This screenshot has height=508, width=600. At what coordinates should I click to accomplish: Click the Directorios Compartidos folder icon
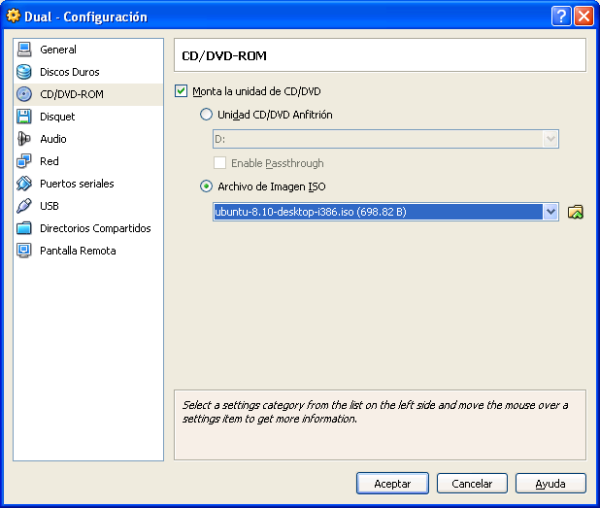pyautogui.click(x=24, y=228)
